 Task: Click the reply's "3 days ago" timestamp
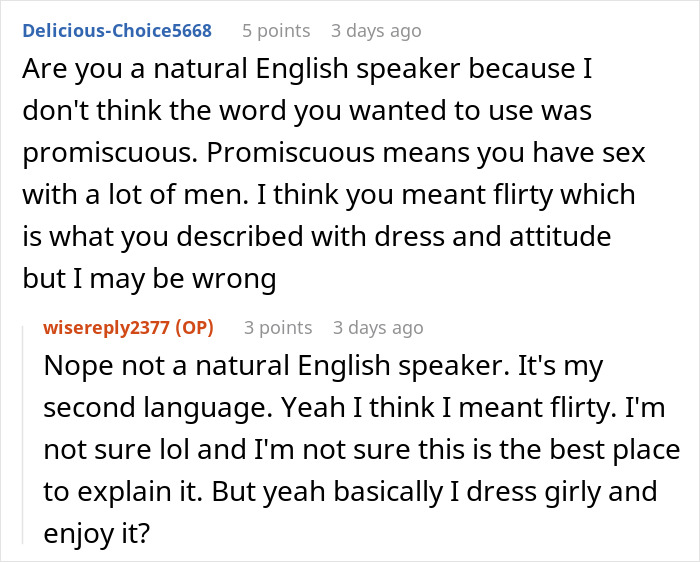(x=378, y=327)
